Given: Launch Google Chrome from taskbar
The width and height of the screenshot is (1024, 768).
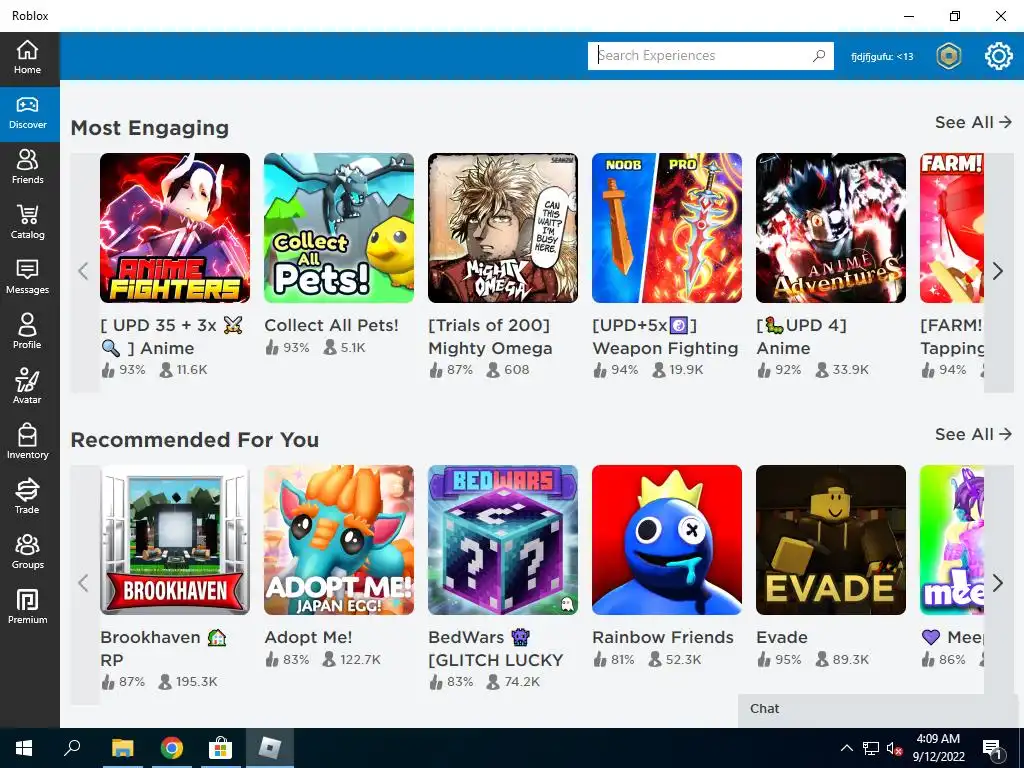Looking at the screenshot, I should [172, 748].
